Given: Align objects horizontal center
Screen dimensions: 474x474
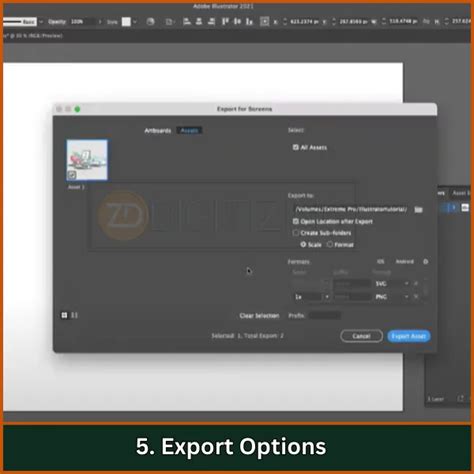Looking at the screenshot, I should point(199,22).
